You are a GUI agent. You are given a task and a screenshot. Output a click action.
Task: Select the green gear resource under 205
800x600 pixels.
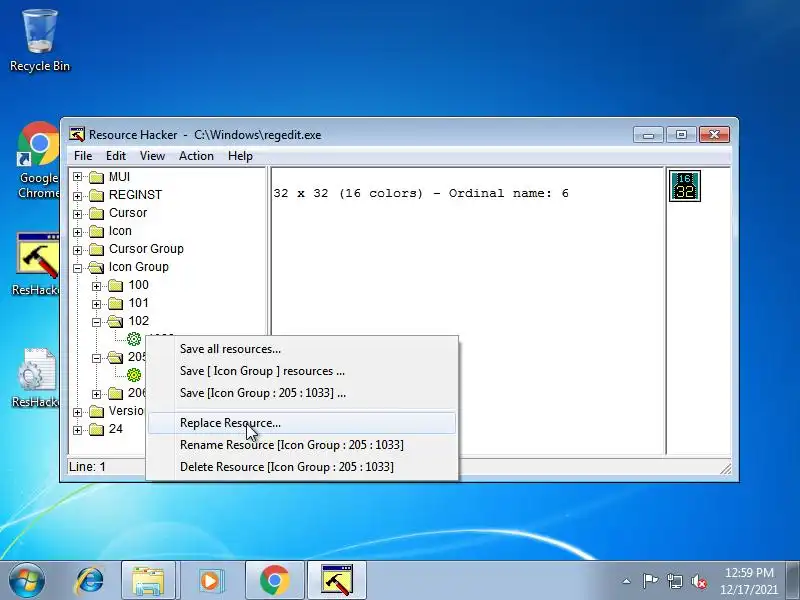pyautogui.click(x=134, y=375)
